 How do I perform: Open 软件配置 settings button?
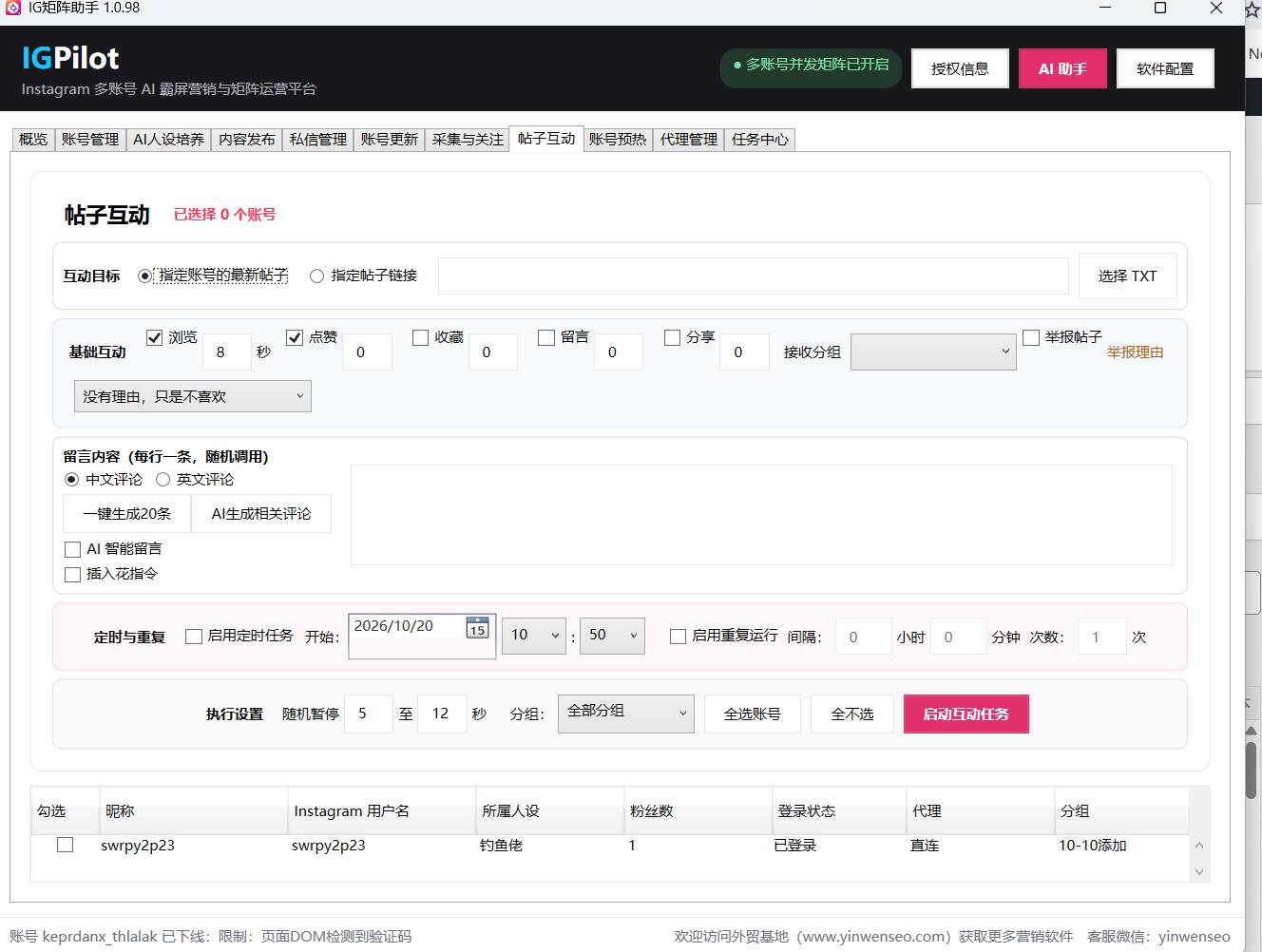1165,68
